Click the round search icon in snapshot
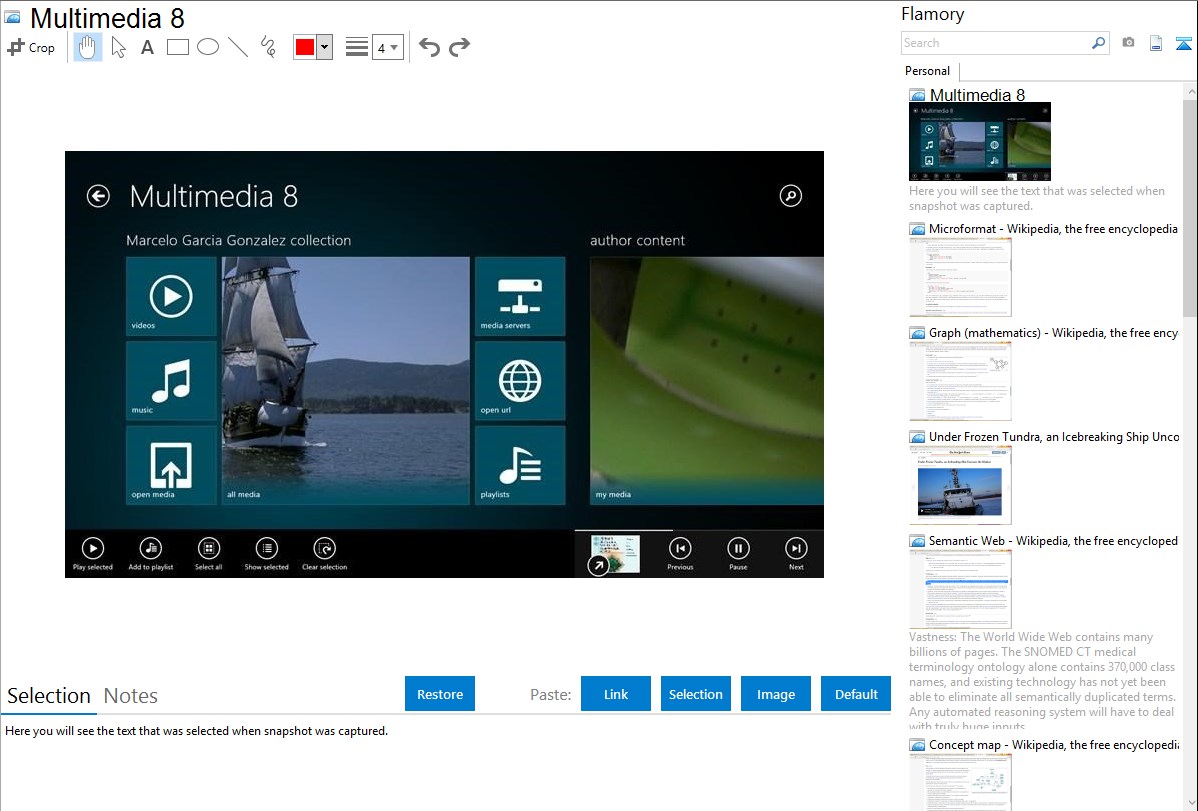The image size is (1198, 811). pyautogui.click(x=791, y=196)
